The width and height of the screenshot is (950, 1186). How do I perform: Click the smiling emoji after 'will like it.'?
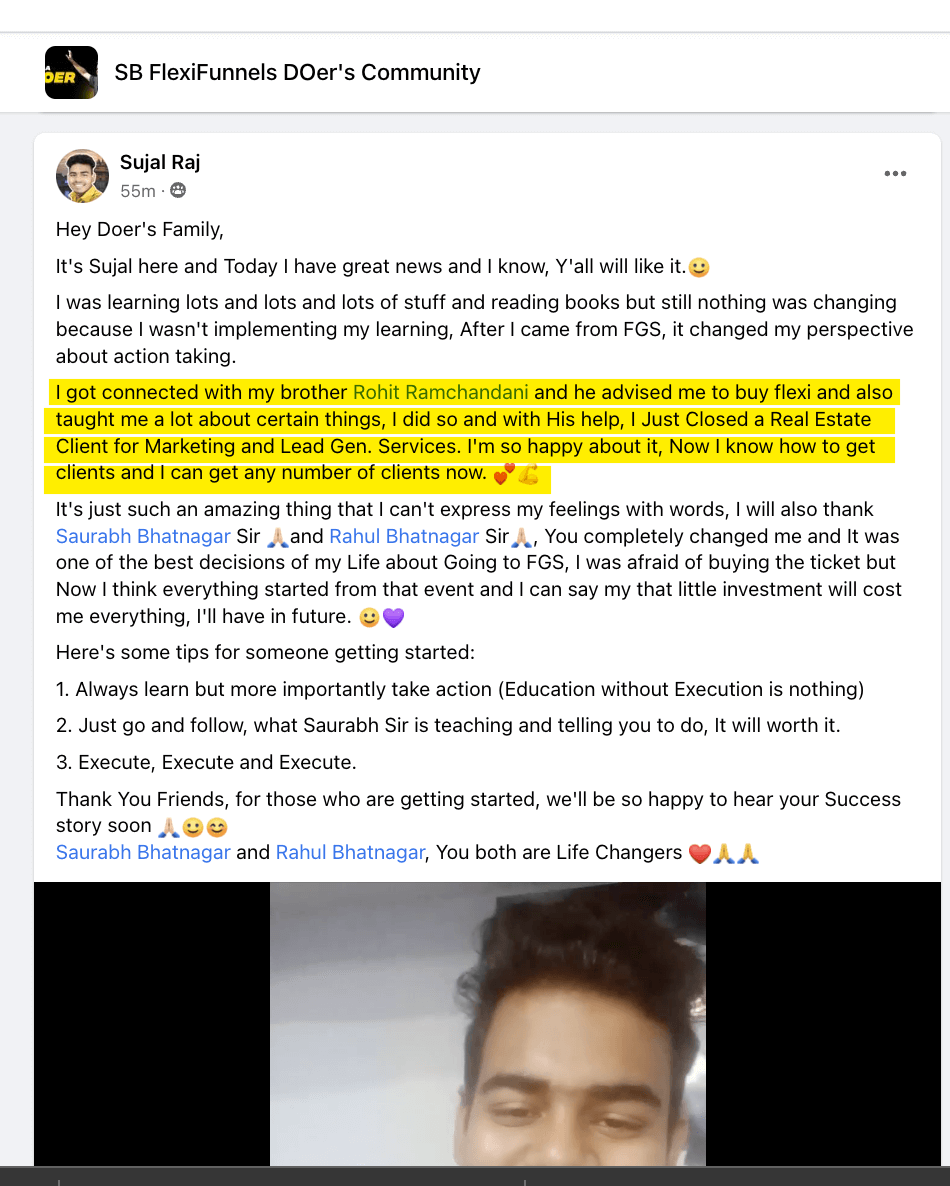coord(699,268)
